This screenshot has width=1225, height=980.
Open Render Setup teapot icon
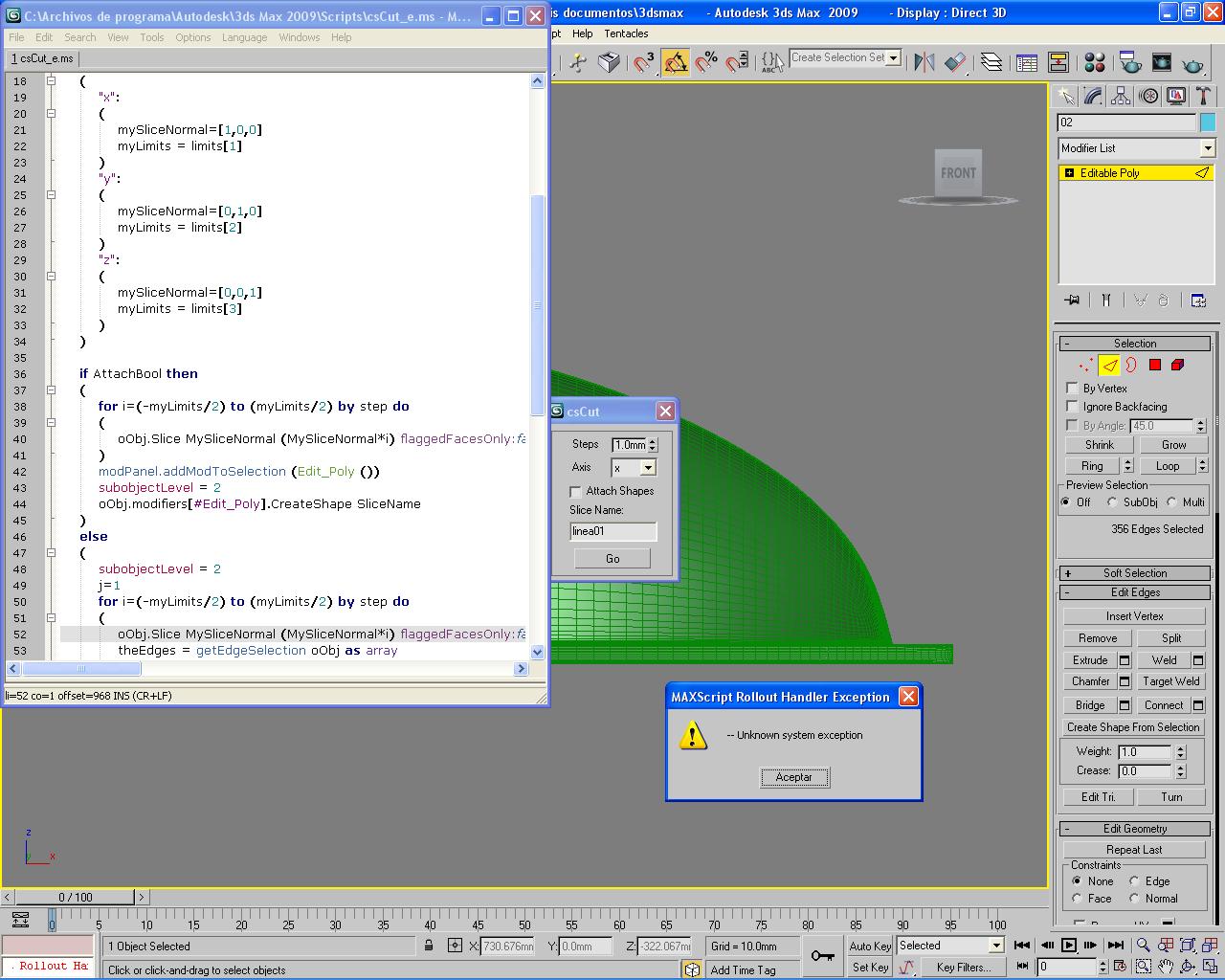pyautogui.click(x=1130, y=62)
